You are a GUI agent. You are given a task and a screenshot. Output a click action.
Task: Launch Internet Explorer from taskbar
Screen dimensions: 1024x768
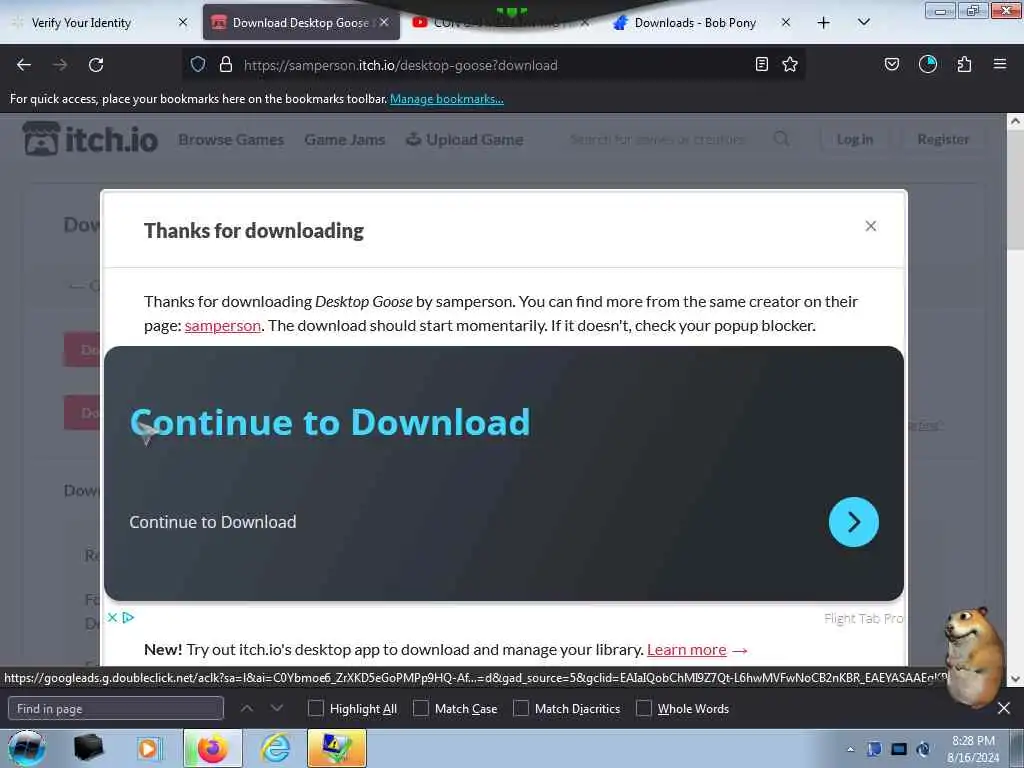(276, 748)
